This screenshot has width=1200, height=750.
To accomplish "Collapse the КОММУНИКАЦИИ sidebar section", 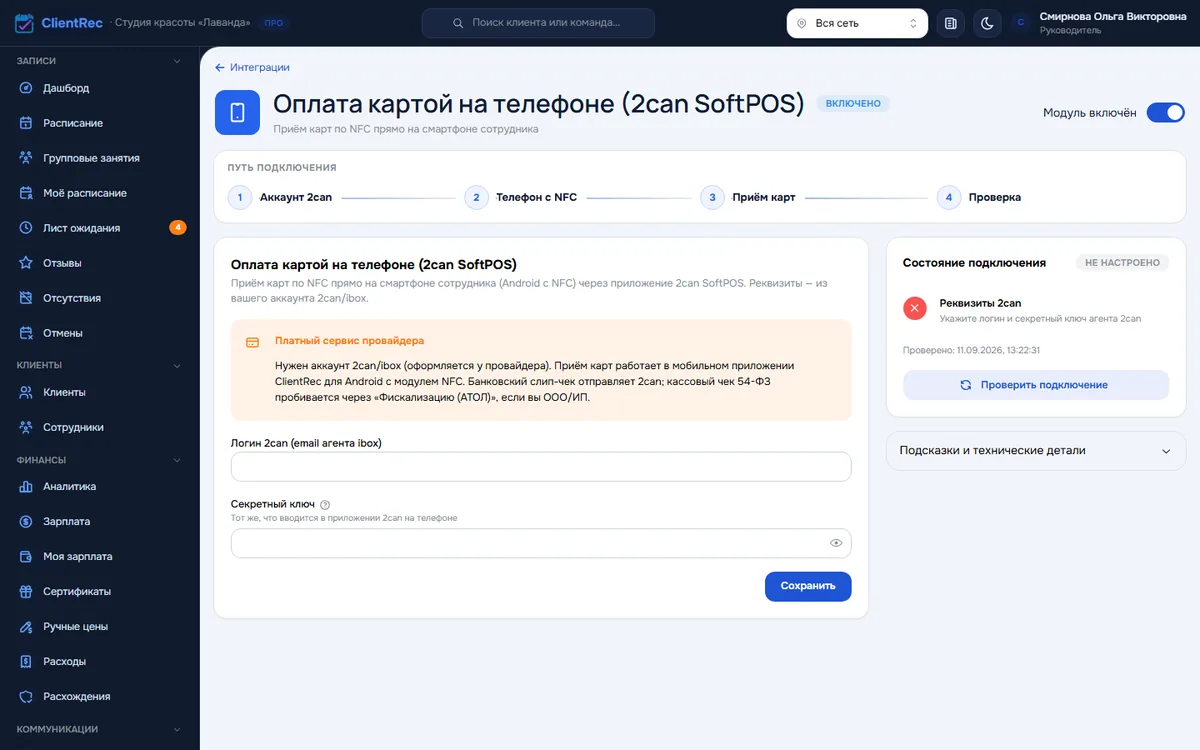I will pos(177,730).
